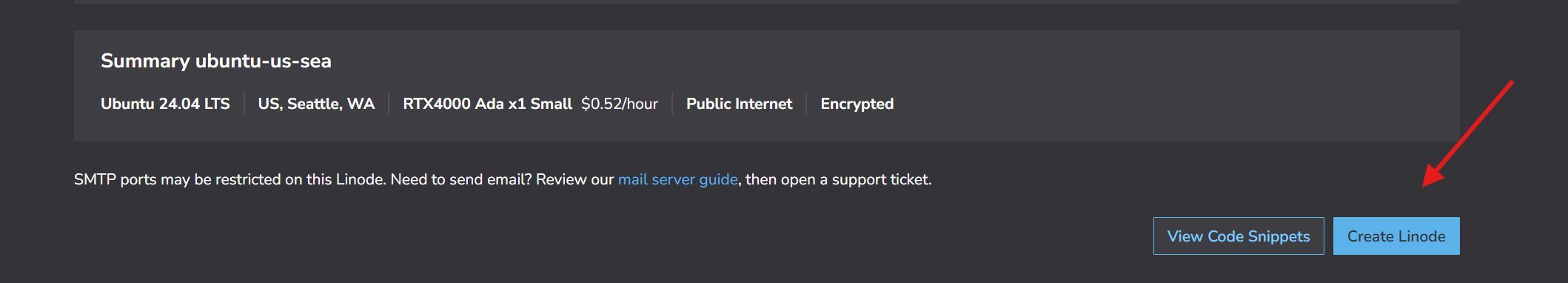1568x283 pixels.
Task: Click the Encrypted summary item
Action: tap(857, 104)
